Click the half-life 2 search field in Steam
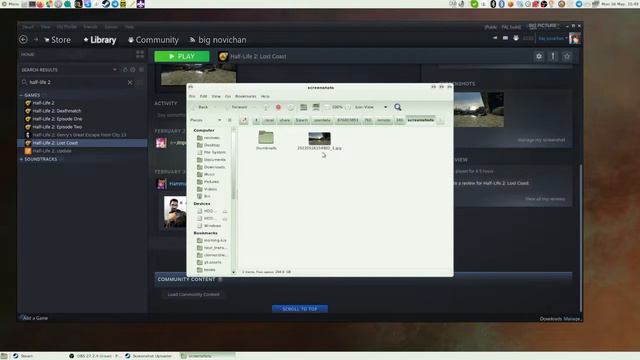This screenshot has height=360, width=640. click(x=76, y=82)
